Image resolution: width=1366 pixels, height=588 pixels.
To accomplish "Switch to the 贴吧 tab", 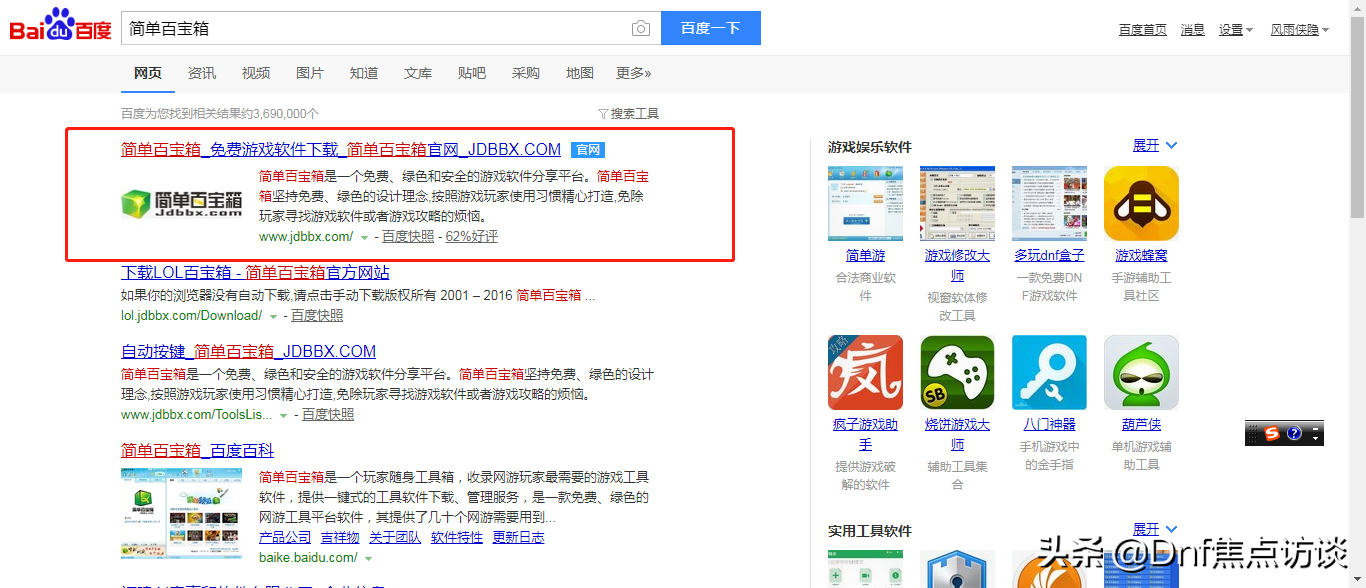I will click(472, 73).
